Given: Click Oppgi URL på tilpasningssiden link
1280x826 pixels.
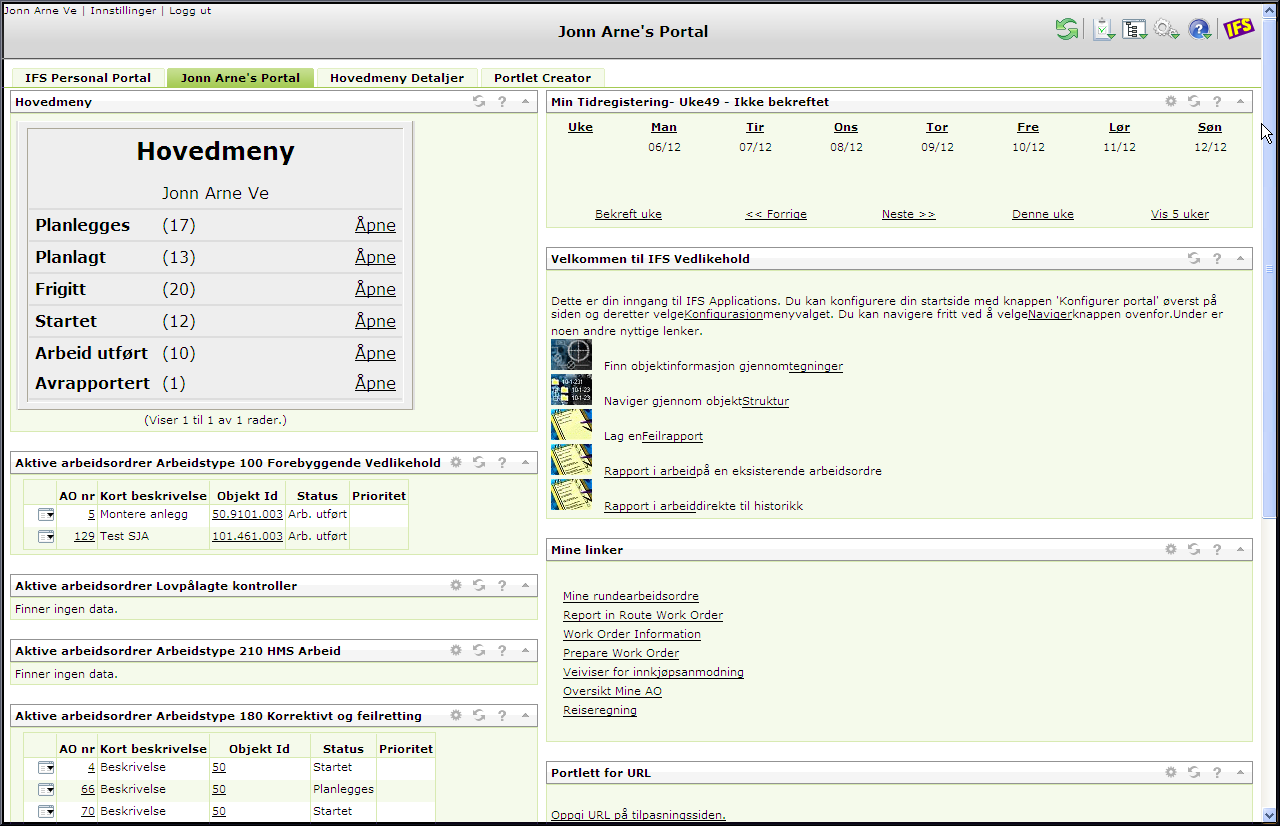Looking at the screenshot, I should (638, 815).
